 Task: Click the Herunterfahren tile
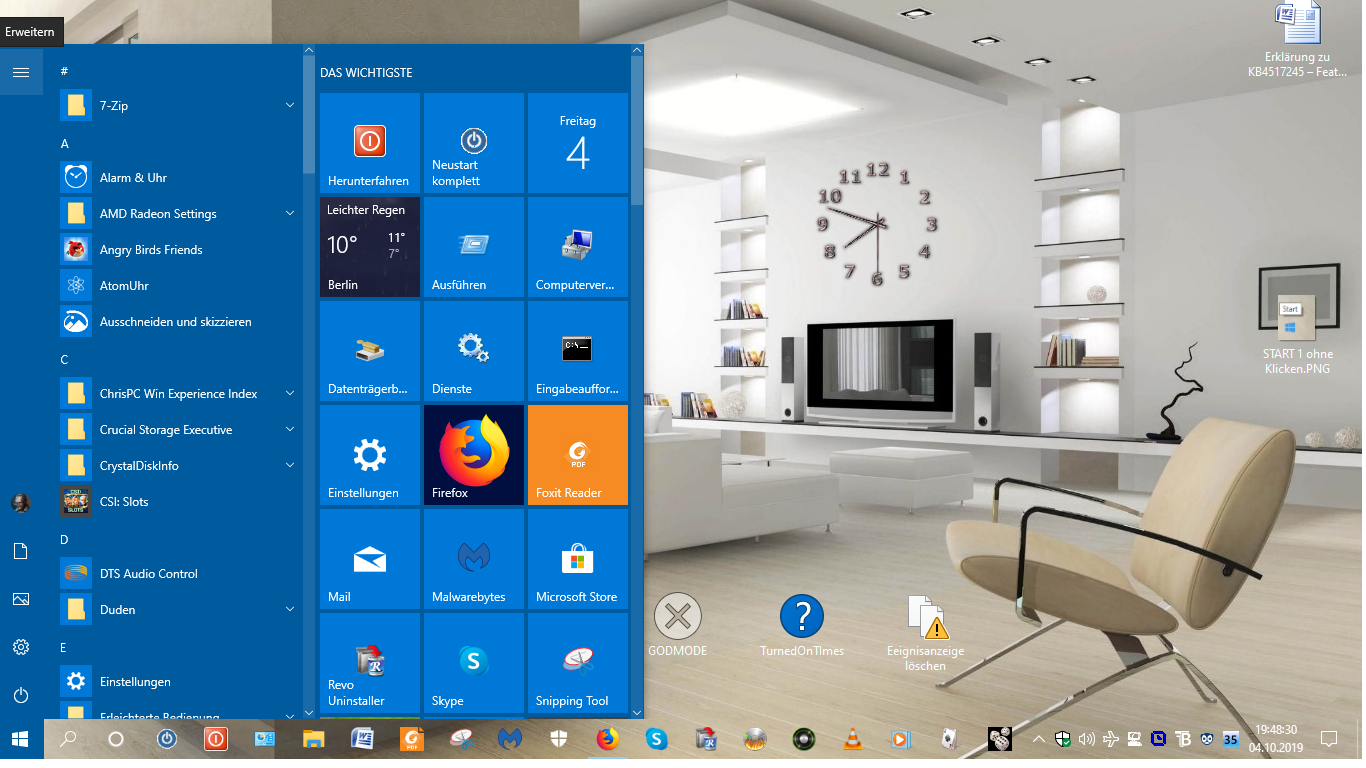(370, 143)
